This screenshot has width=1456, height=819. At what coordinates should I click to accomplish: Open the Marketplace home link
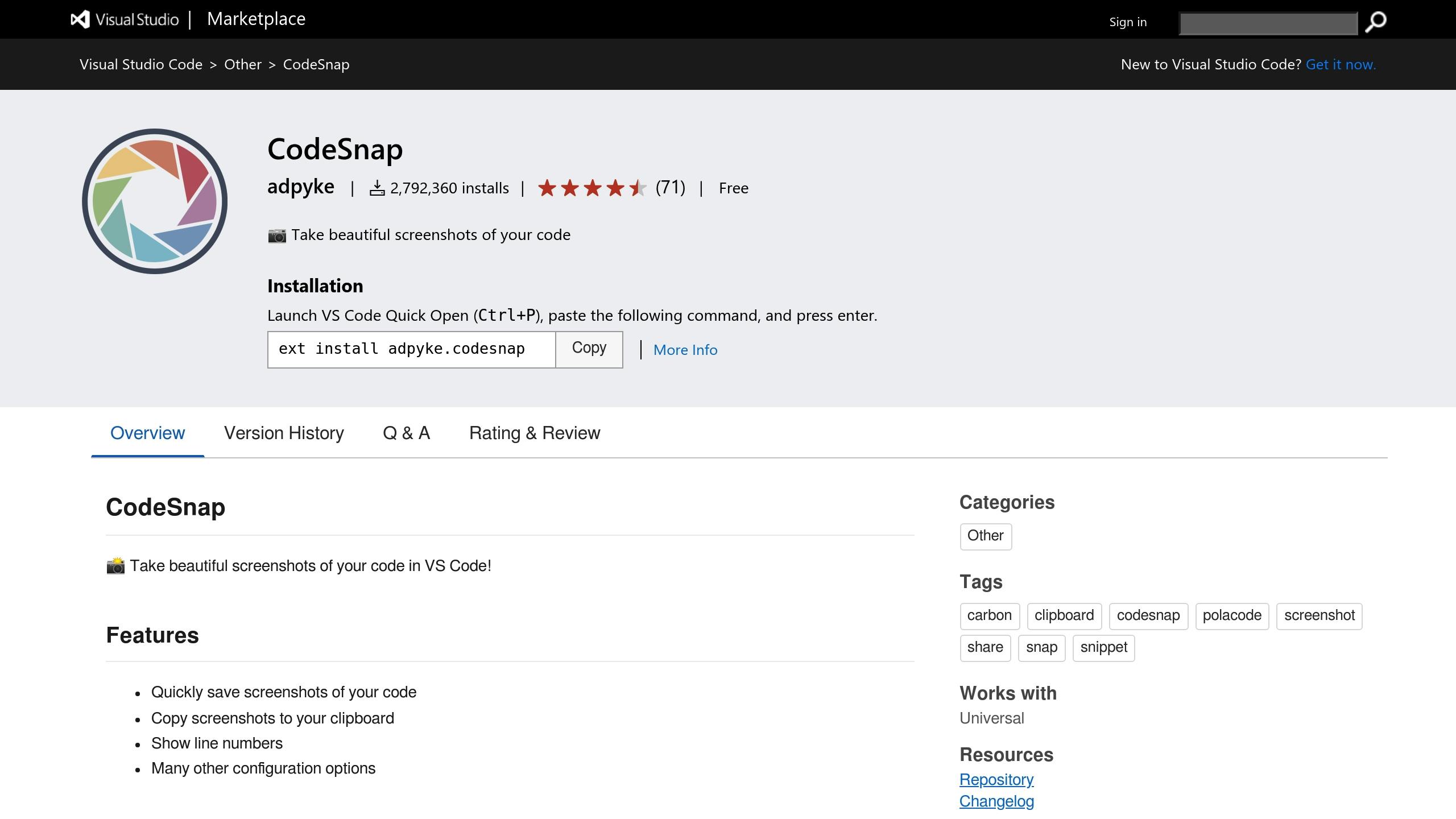(x=256, y=19)
